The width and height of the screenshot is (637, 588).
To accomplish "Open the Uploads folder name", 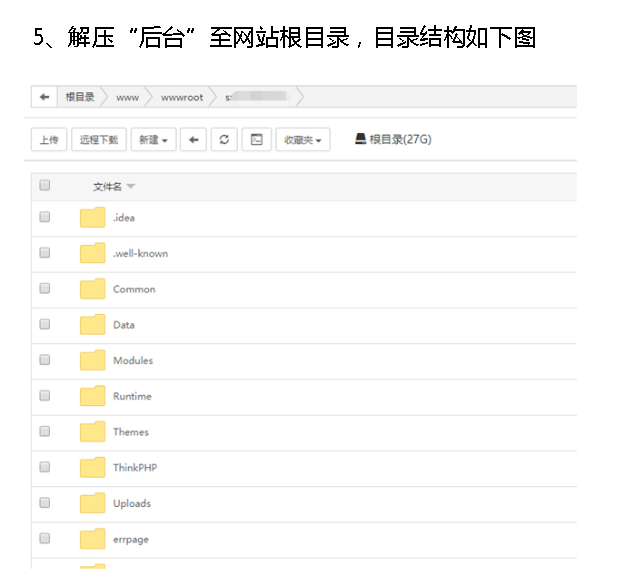I will pos(132,503).
